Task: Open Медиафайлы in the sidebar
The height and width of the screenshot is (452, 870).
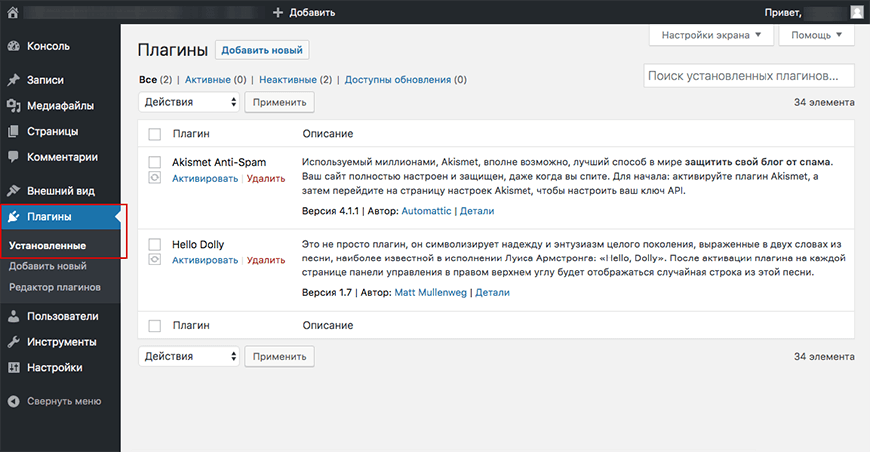Action: pos(60,105)
